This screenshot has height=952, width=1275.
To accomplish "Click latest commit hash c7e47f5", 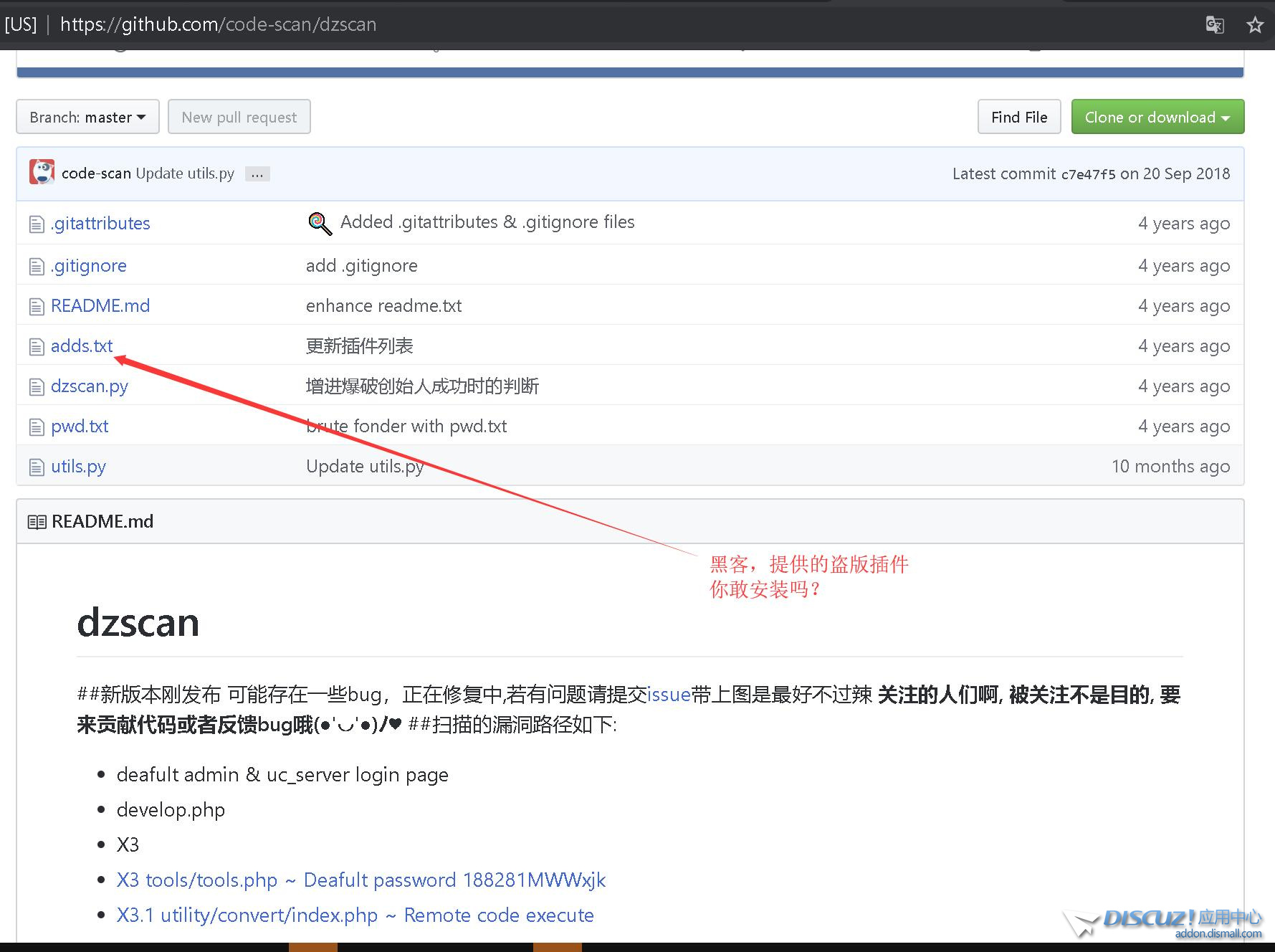I will coord(1088,174).
